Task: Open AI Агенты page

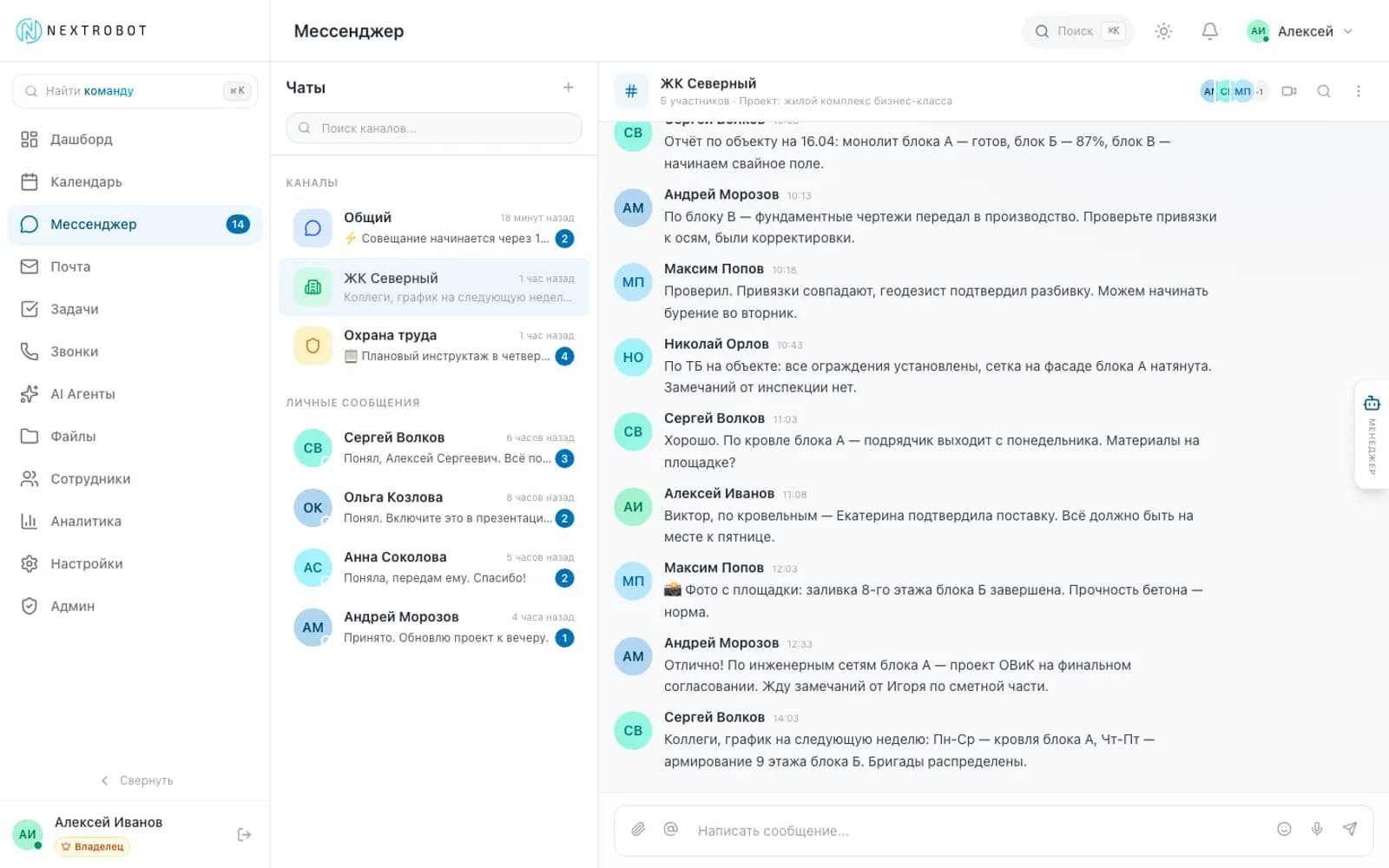Action: 135,394
